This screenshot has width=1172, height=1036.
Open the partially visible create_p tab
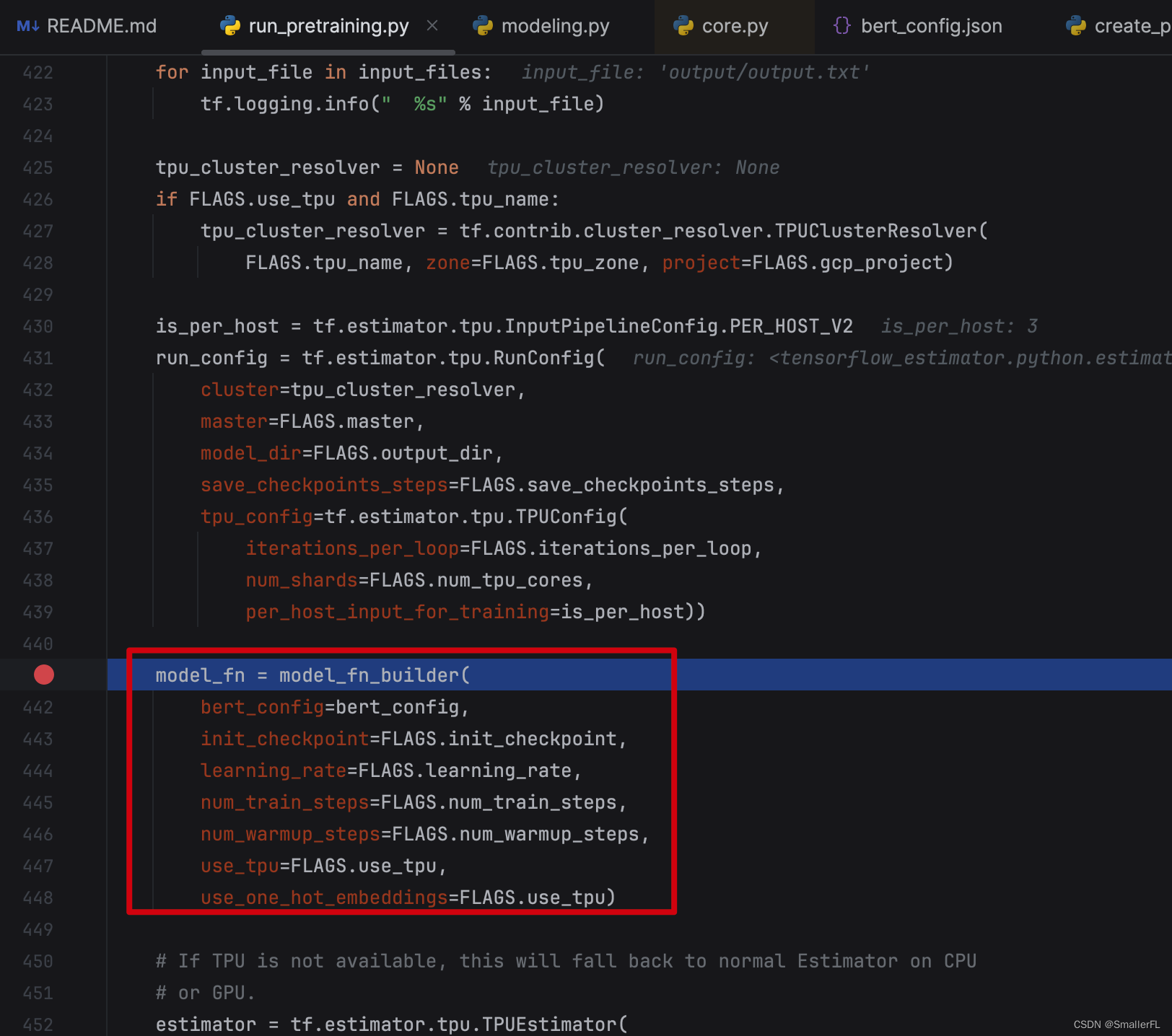(1119, 26)
